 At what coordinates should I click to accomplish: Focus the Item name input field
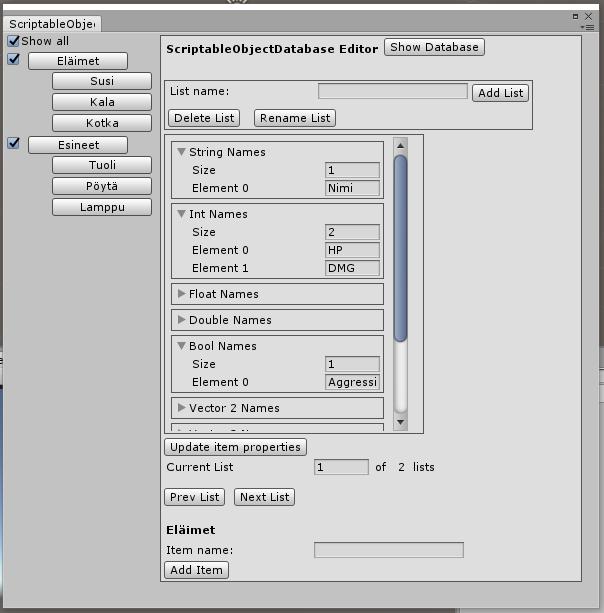tap(389, 550)
